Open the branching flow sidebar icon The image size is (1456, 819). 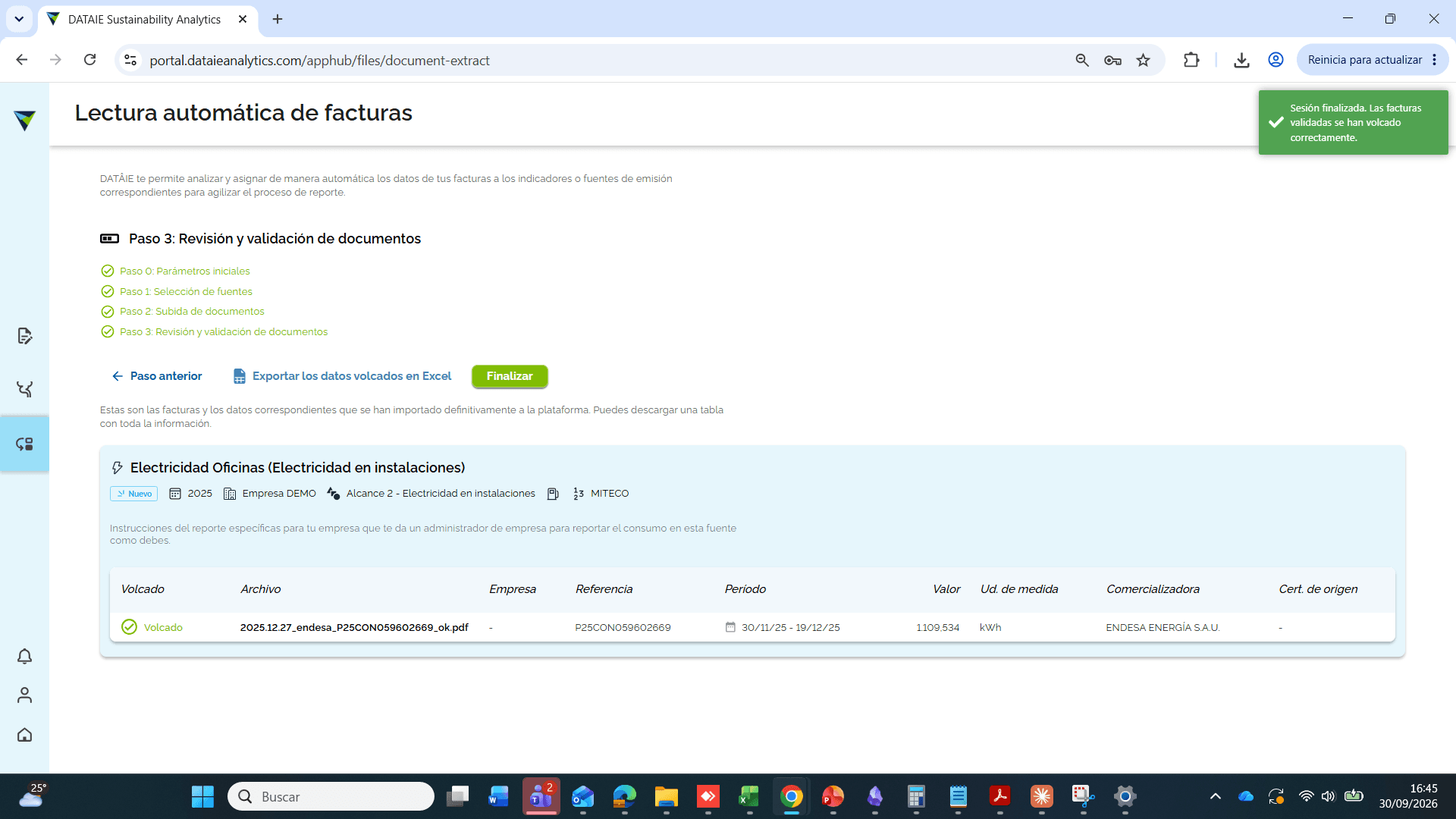tap(24, 389)
